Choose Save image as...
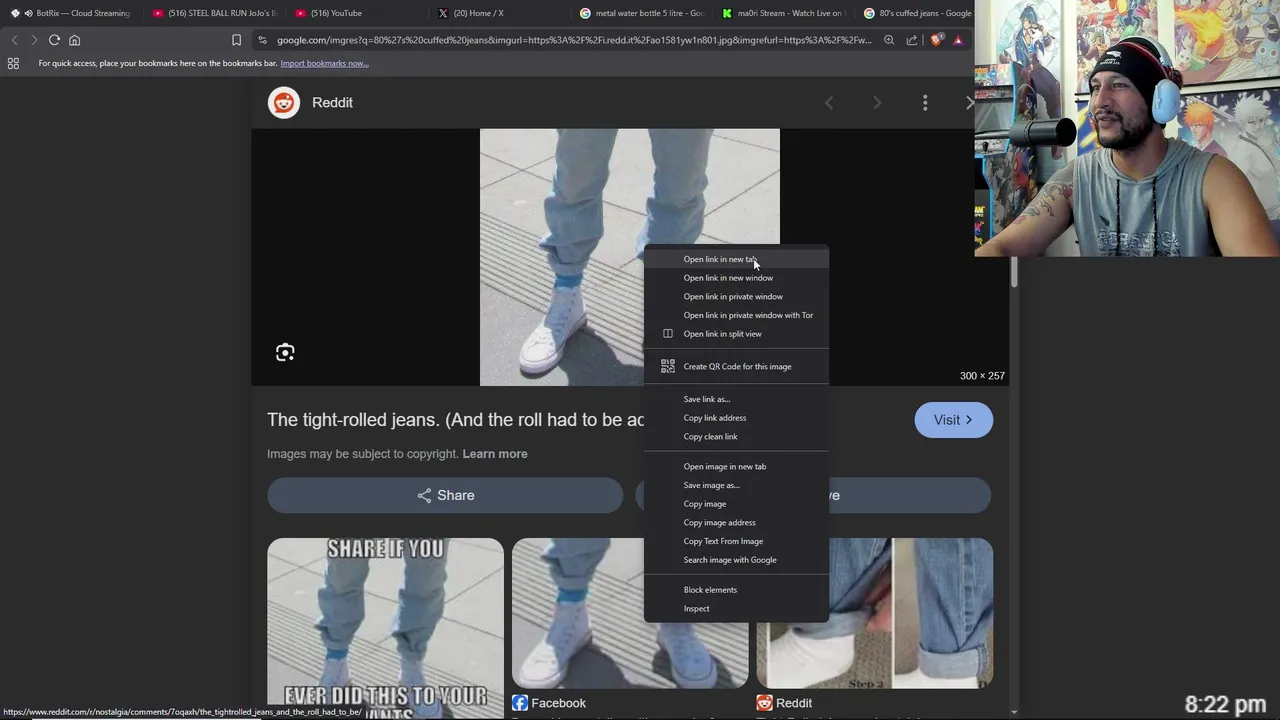Viewport: 1280px width, 720px height. coord(737,485)
